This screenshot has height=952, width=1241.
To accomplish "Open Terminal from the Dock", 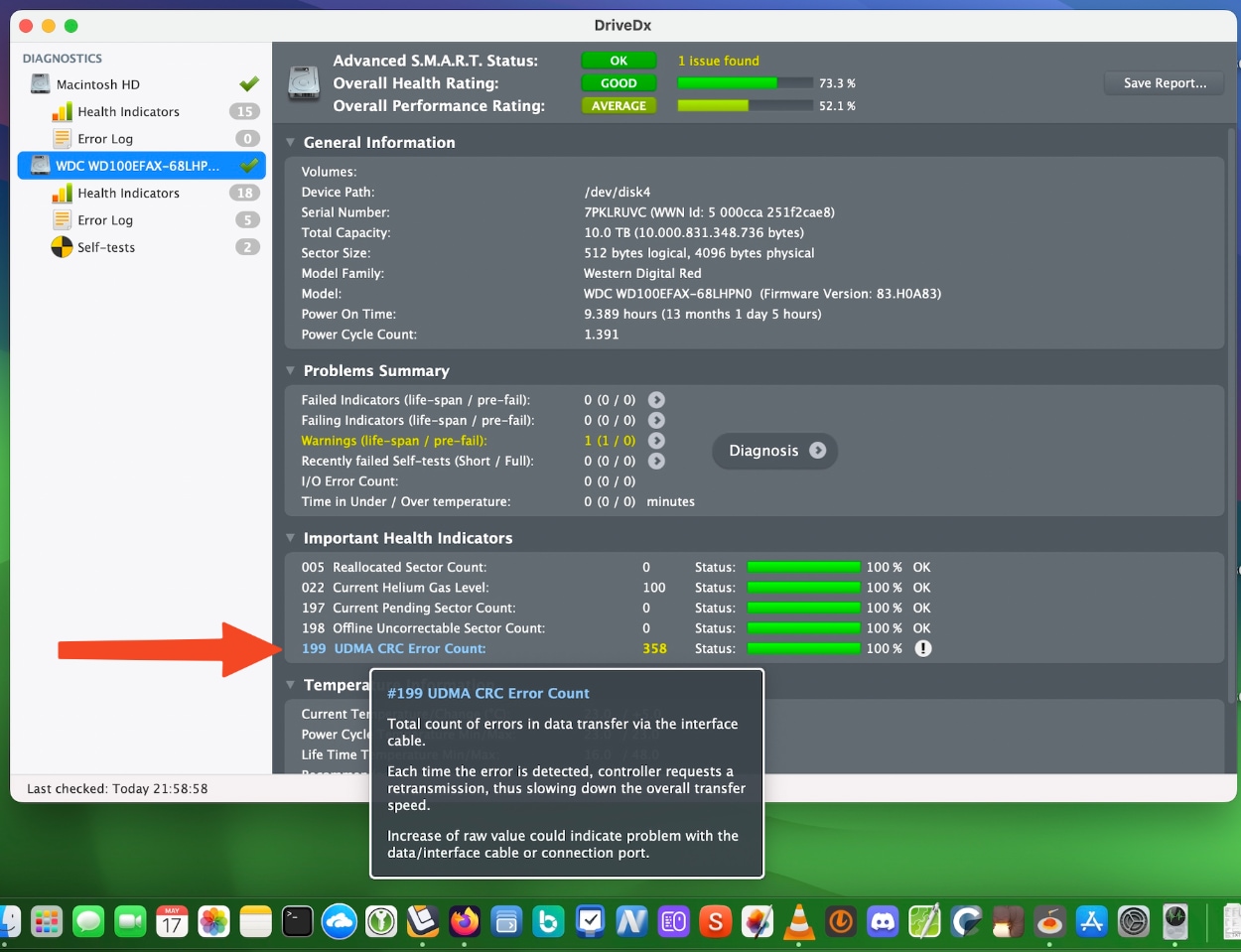I will [x=298, y=922].
